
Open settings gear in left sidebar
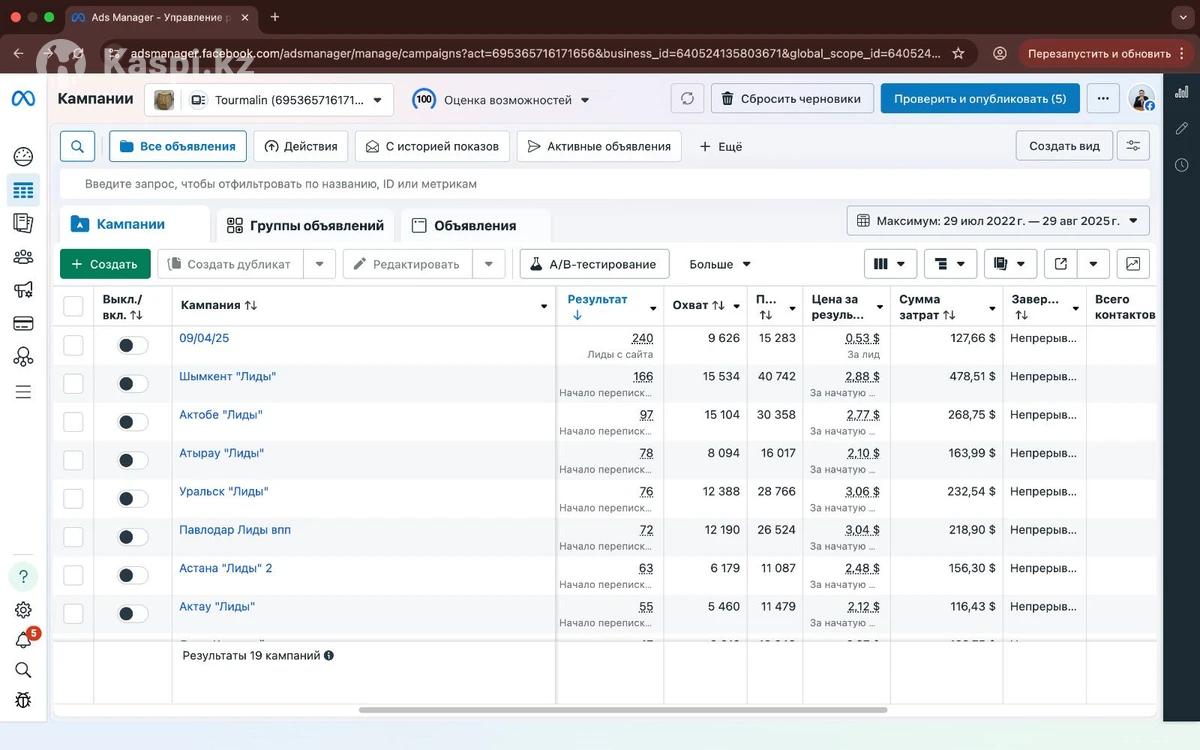tap(23, 609)
